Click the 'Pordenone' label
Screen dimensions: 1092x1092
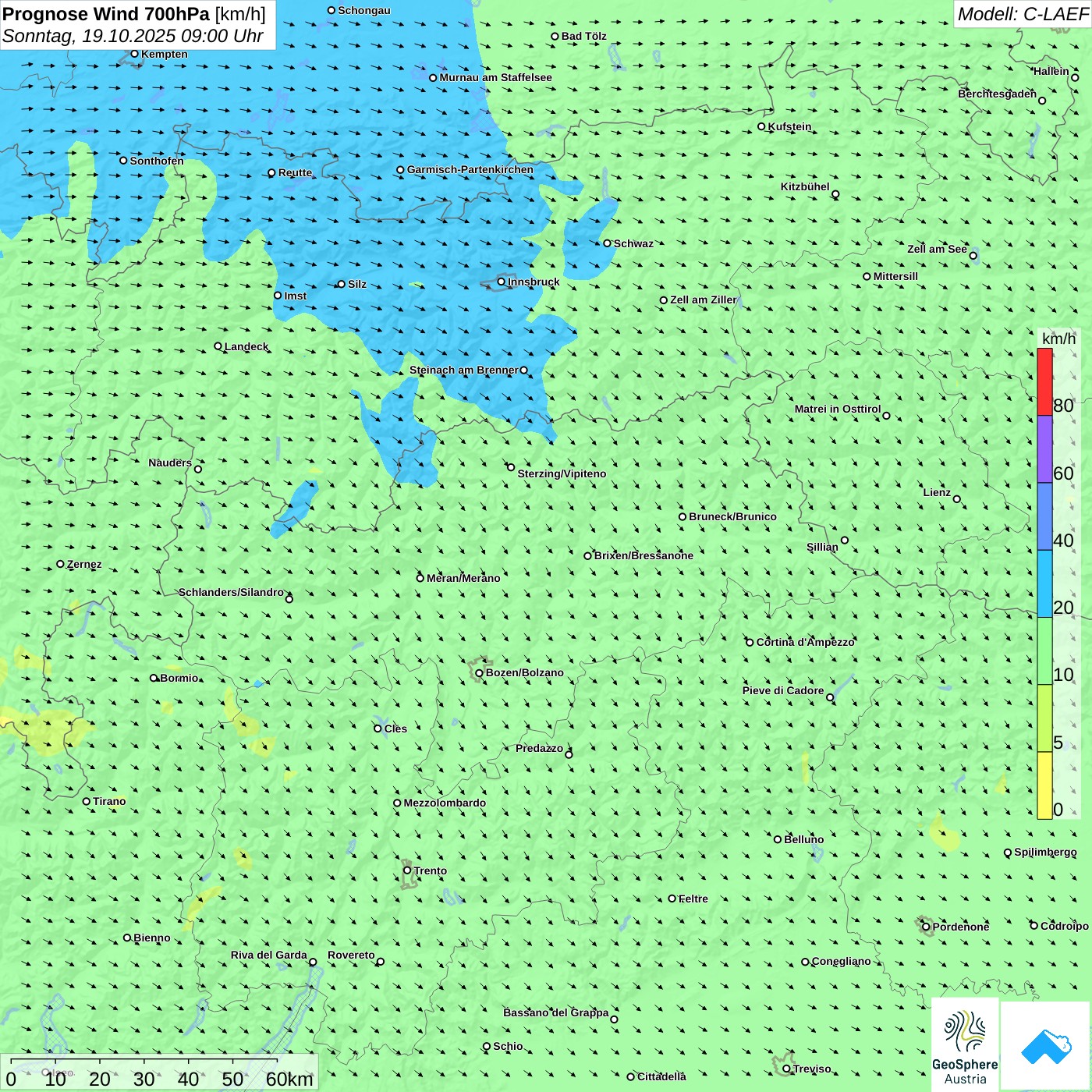(x=961, y=927)
